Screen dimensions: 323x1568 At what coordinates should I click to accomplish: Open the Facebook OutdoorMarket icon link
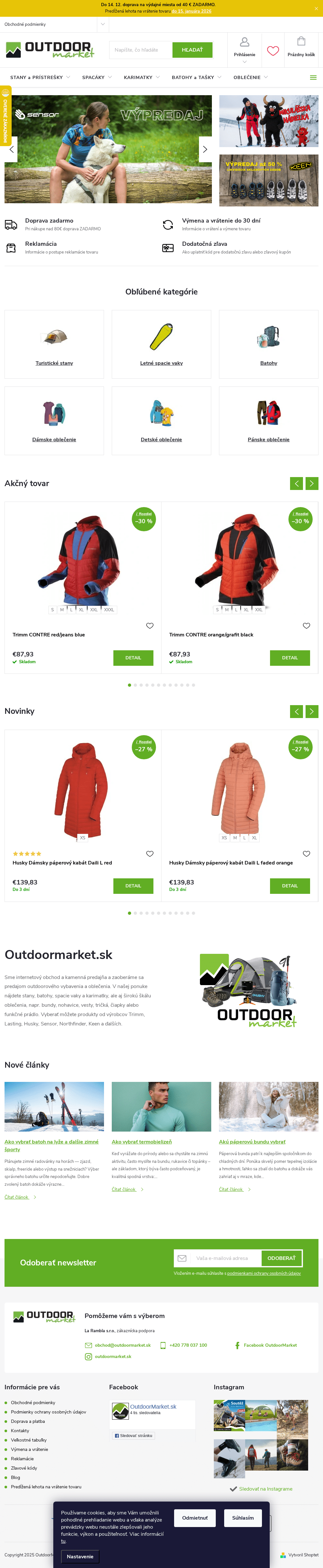237,1344
